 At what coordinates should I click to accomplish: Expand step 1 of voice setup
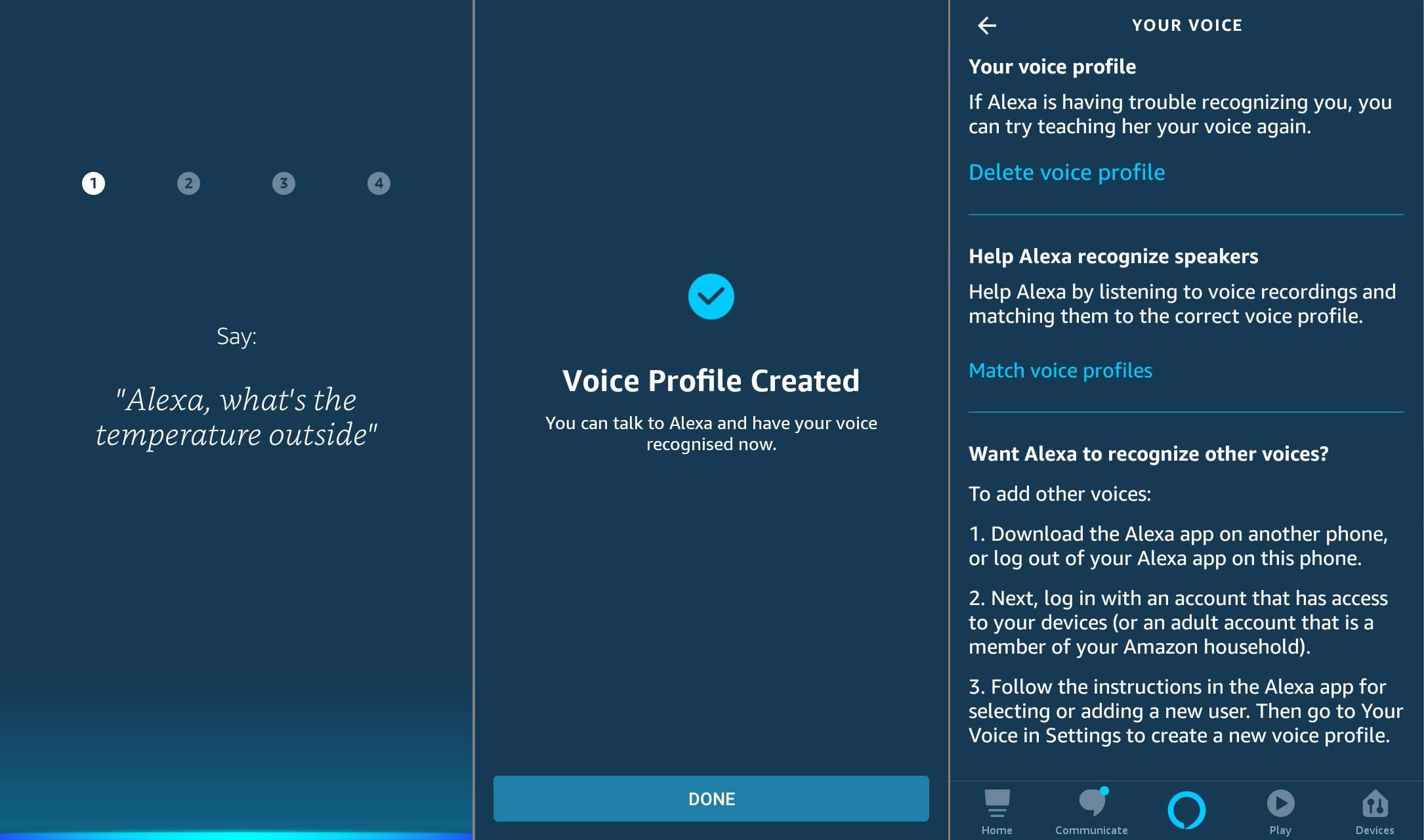(92, 183)
